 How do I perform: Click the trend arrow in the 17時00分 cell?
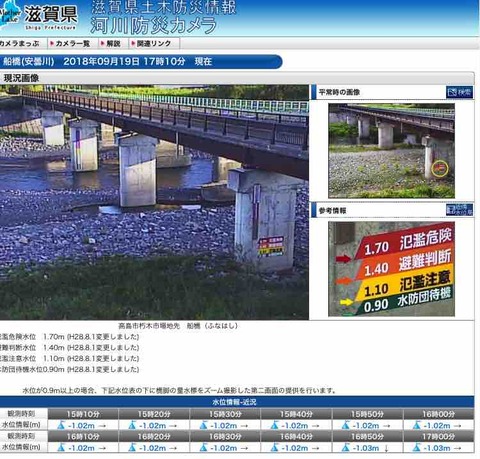point(458,448)
